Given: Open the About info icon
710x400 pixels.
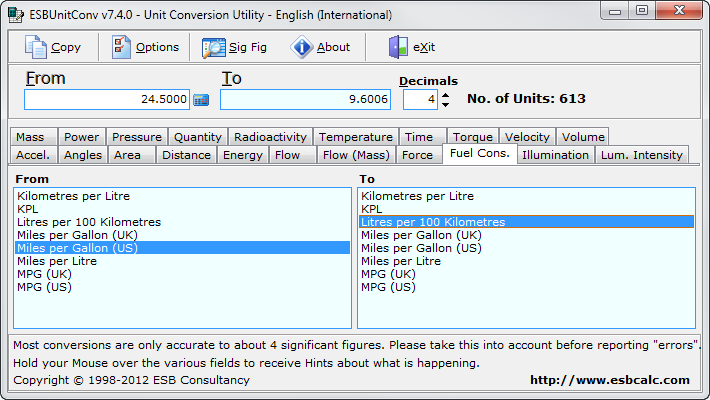Looking at the screenshot, I should 302,47.
